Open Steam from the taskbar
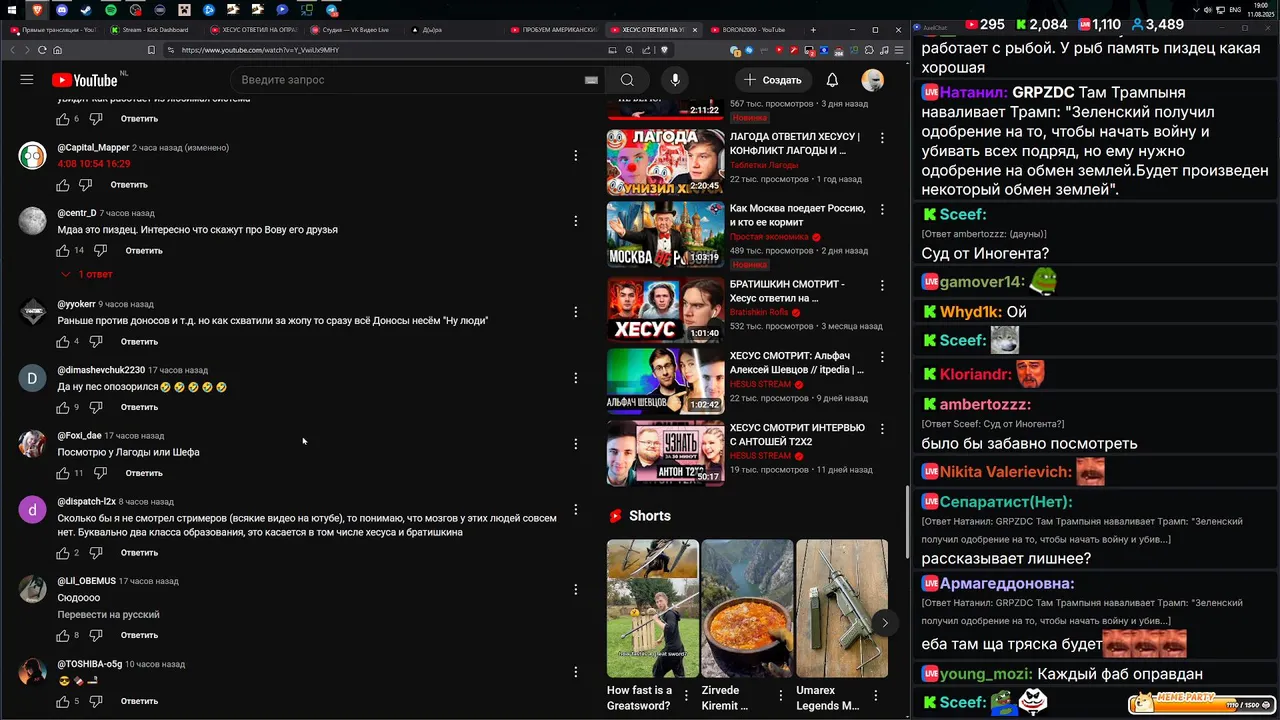This screenshot has width=1280, height=720. [86, 10]
